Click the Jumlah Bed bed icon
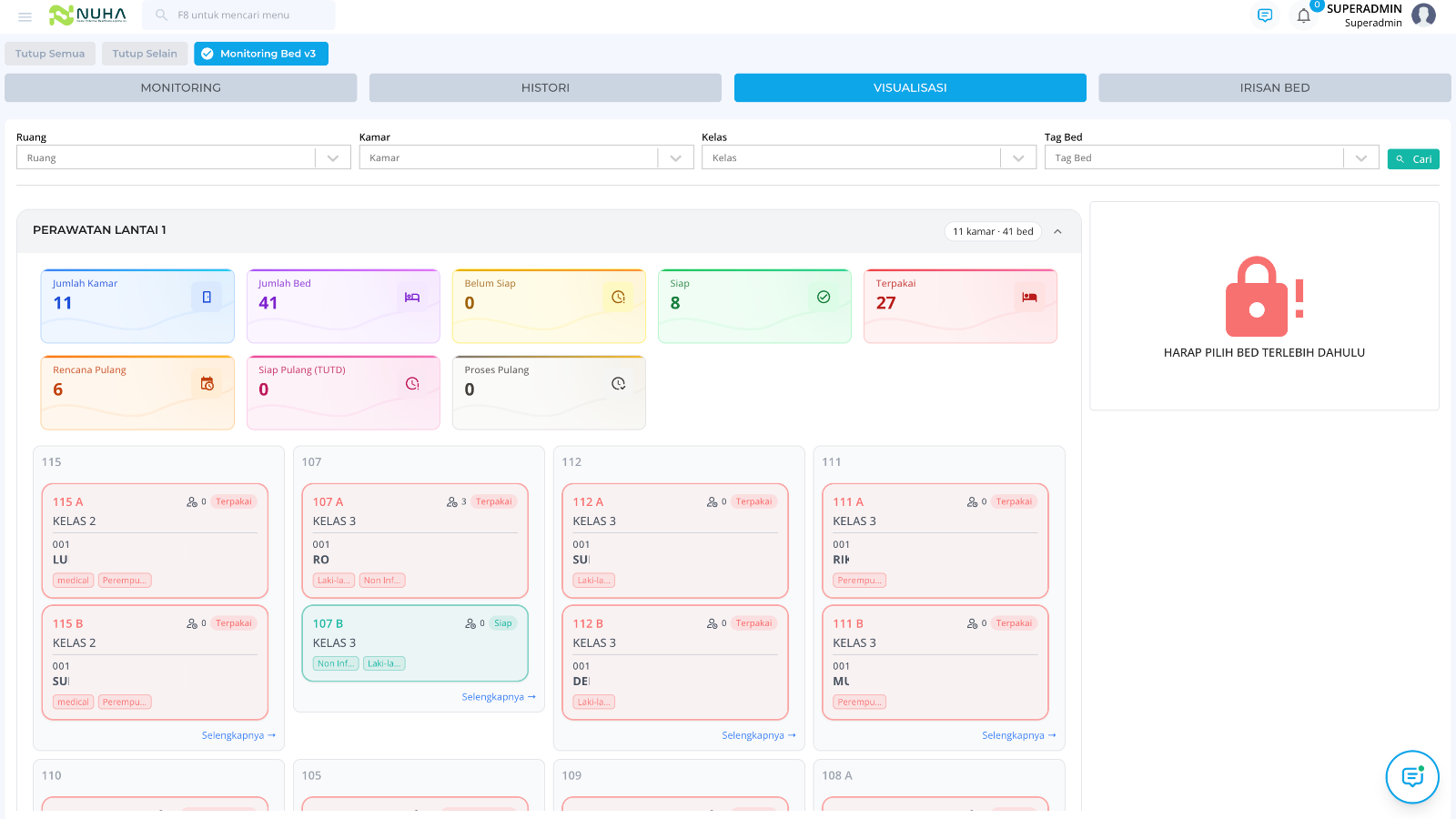Image resolution: width=1456 pixels, height=819 pixels. click(x=412, y=297)
